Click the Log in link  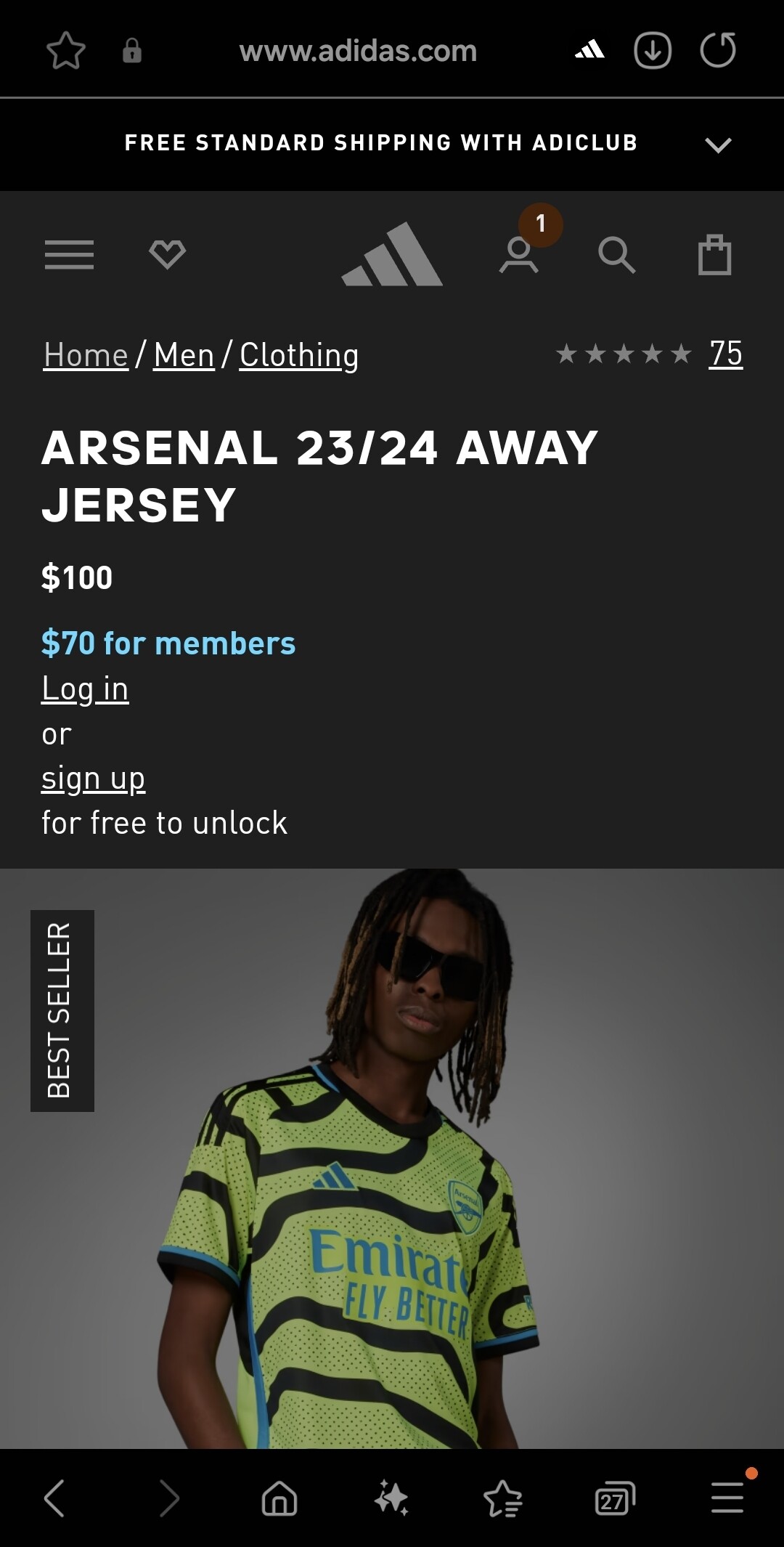[85, 689]
